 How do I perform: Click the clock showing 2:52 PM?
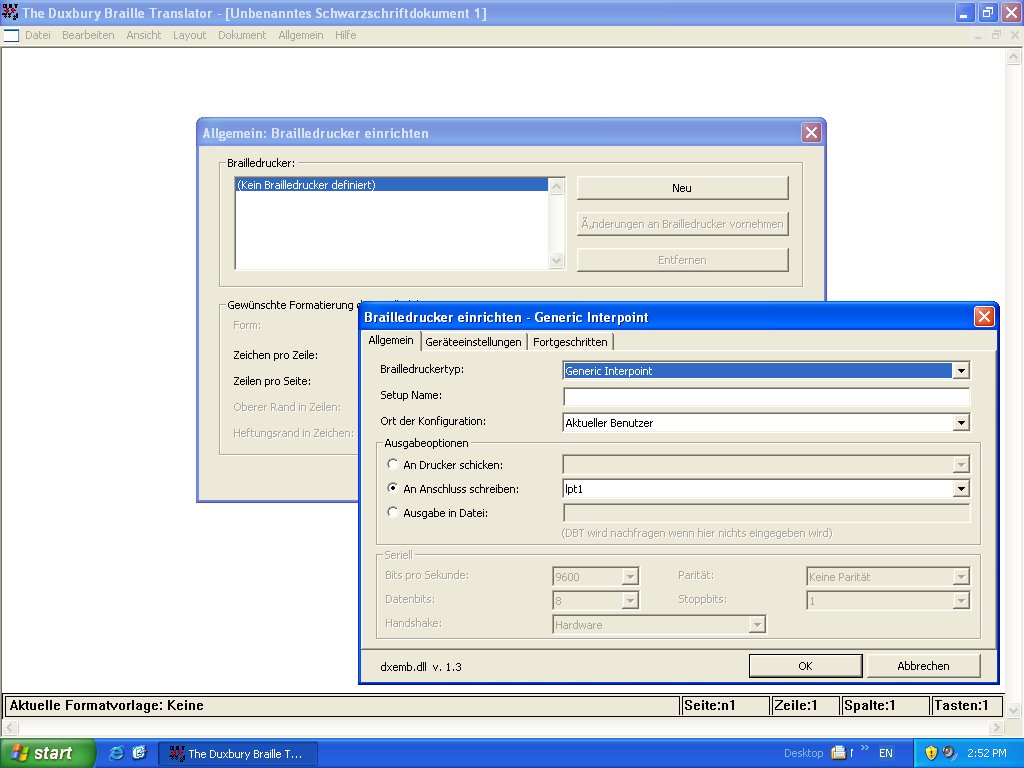pos(987,753)
